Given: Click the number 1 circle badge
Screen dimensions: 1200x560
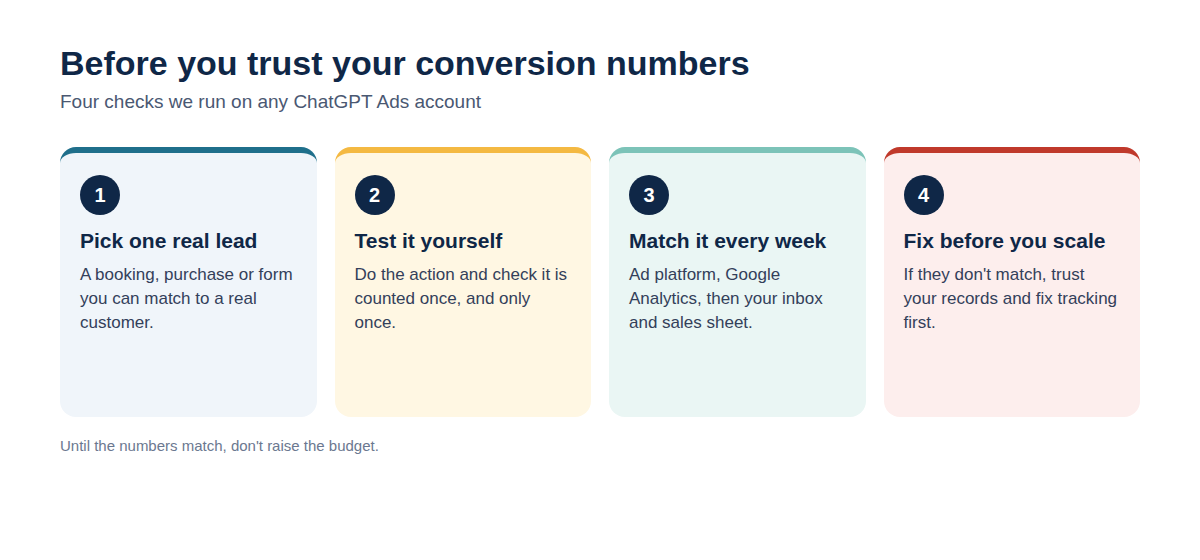Looking at the screenshot, I should 100,195.
